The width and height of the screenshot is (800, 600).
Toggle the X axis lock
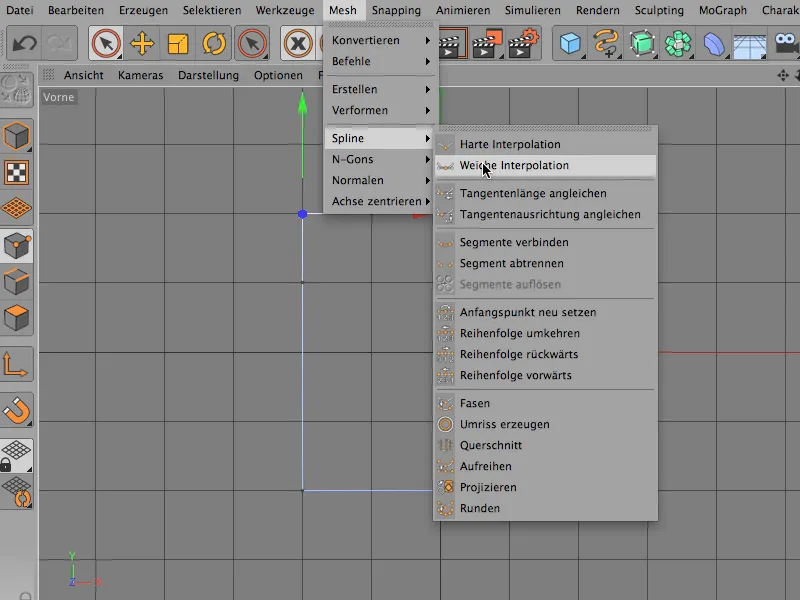click(298, 44)
